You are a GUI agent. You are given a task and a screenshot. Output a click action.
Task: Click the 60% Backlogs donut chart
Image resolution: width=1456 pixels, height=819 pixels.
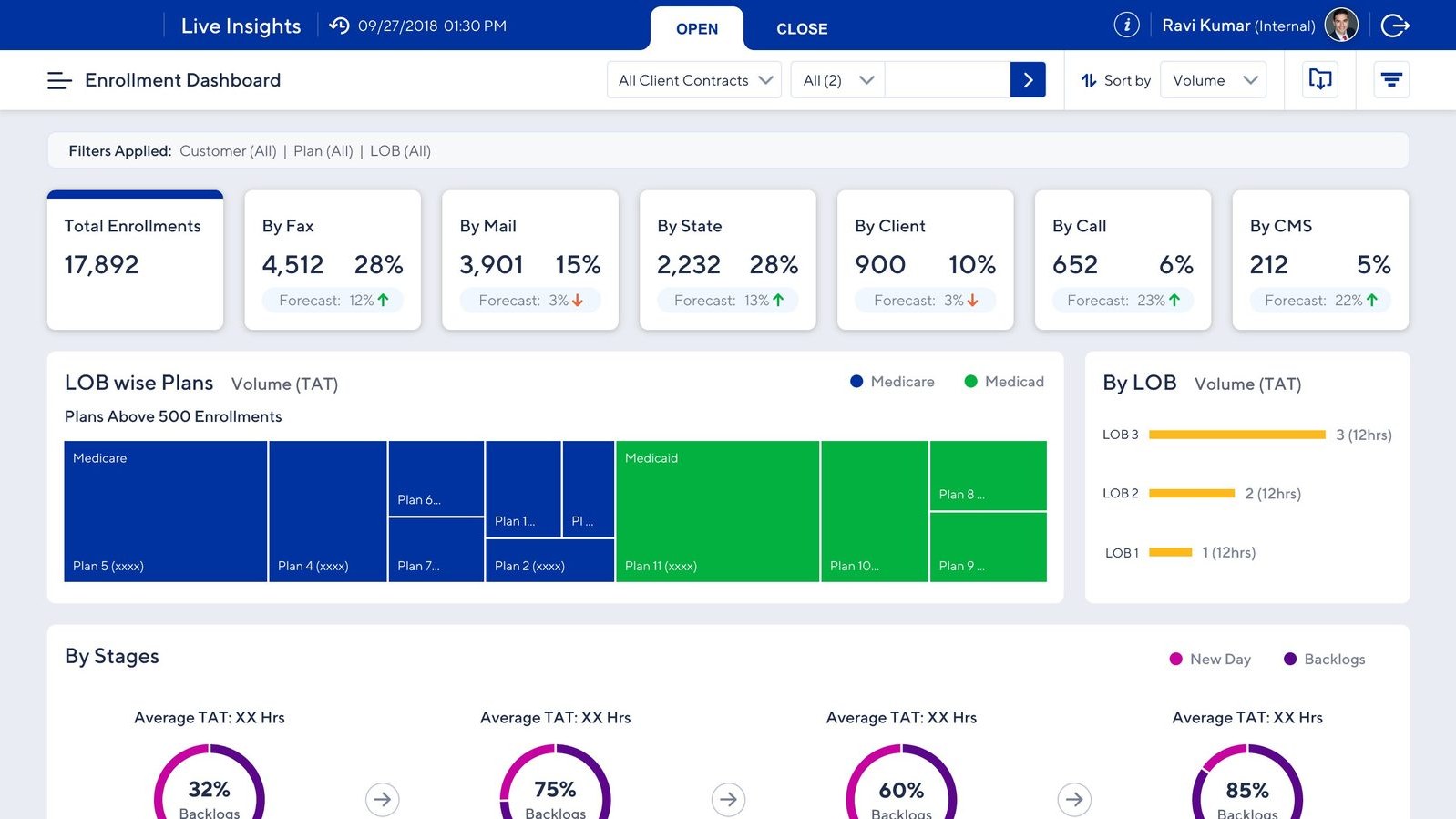901,783
